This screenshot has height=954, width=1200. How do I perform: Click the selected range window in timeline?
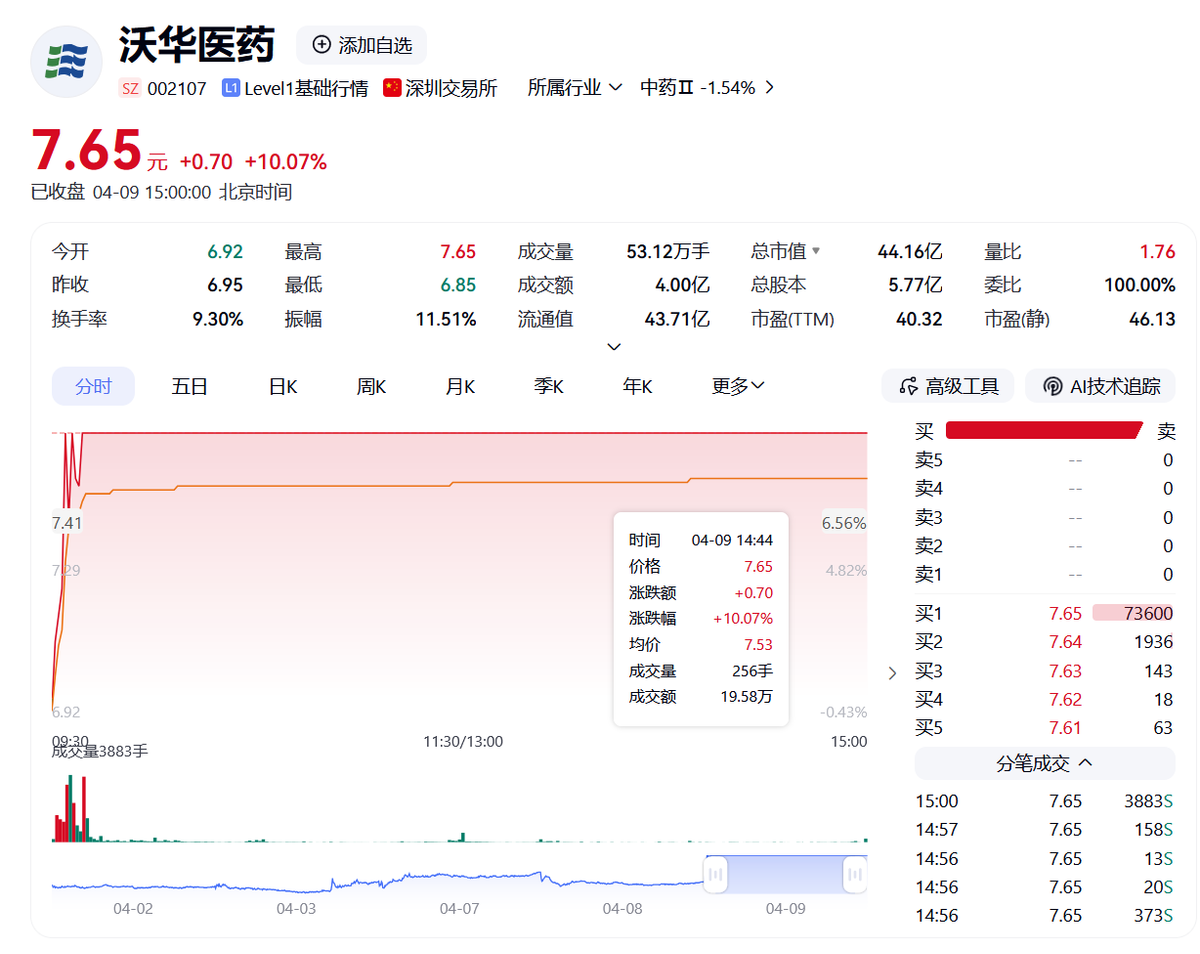785,875
